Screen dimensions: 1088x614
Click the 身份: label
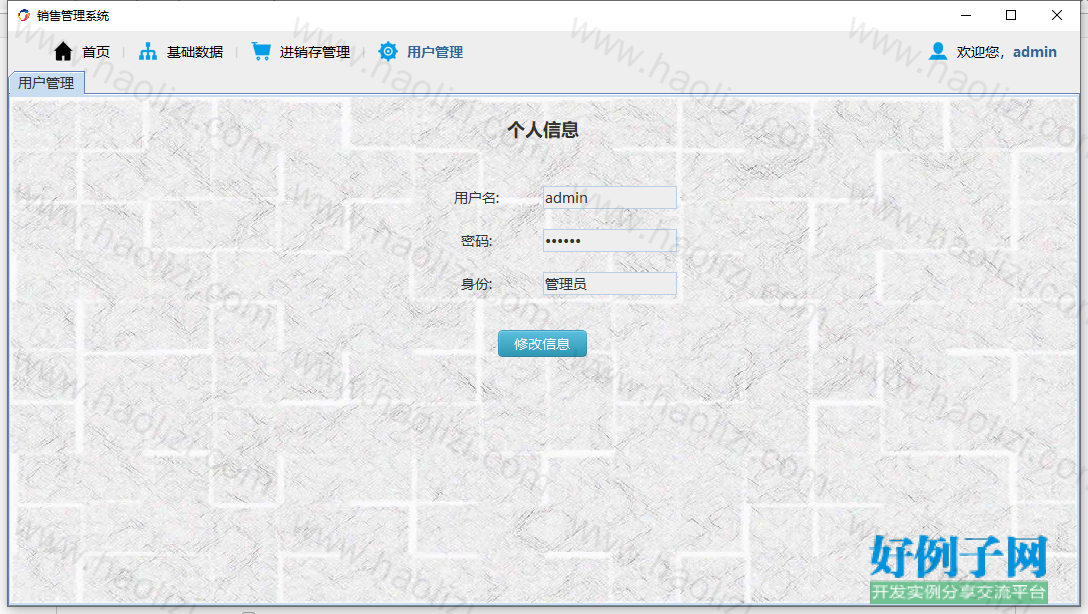pos(477,284)
